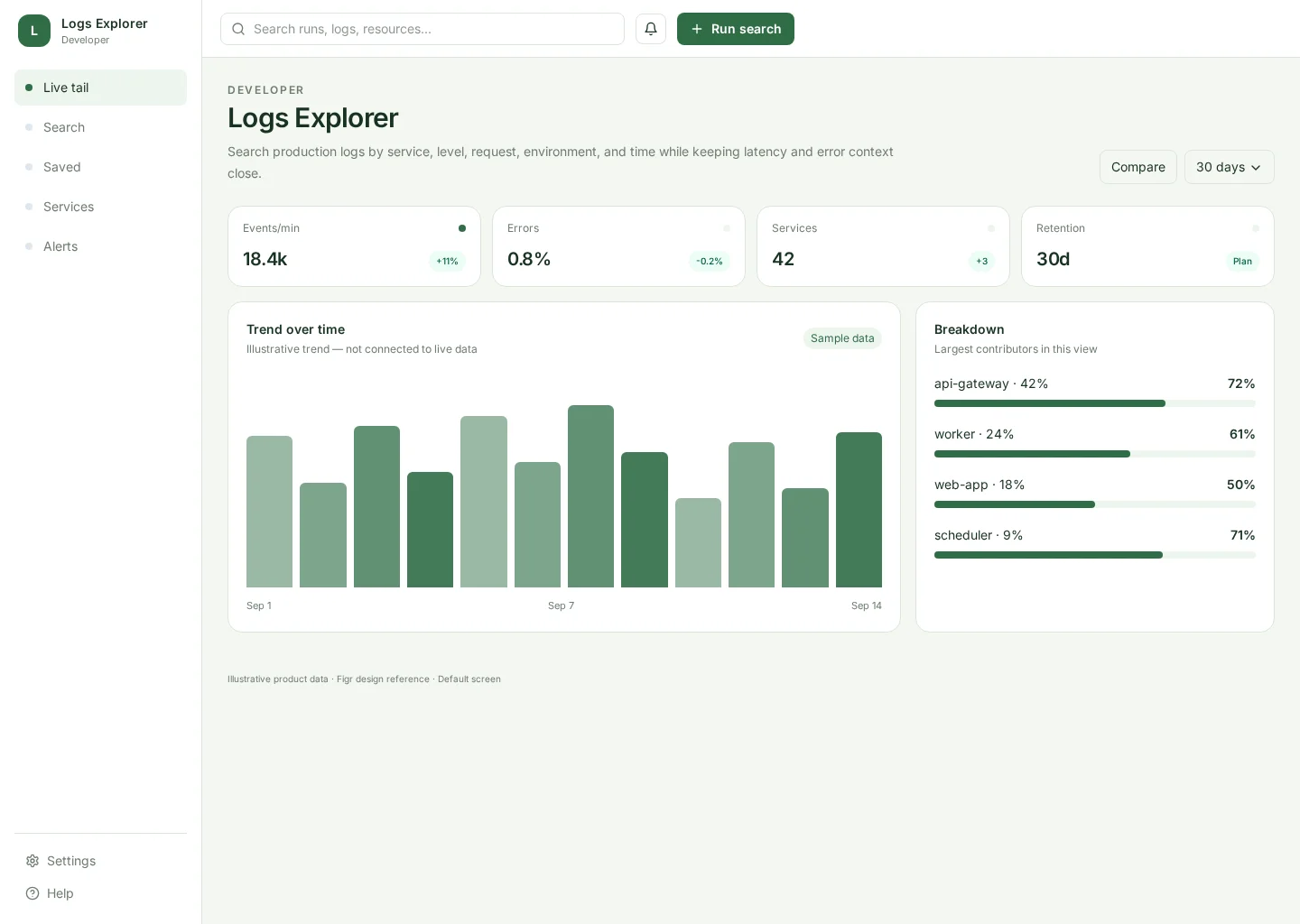This screenshot has height=924, width=1300.
Task: Click the tallest bar in trend chart
Action: click(x=590, y=496)
